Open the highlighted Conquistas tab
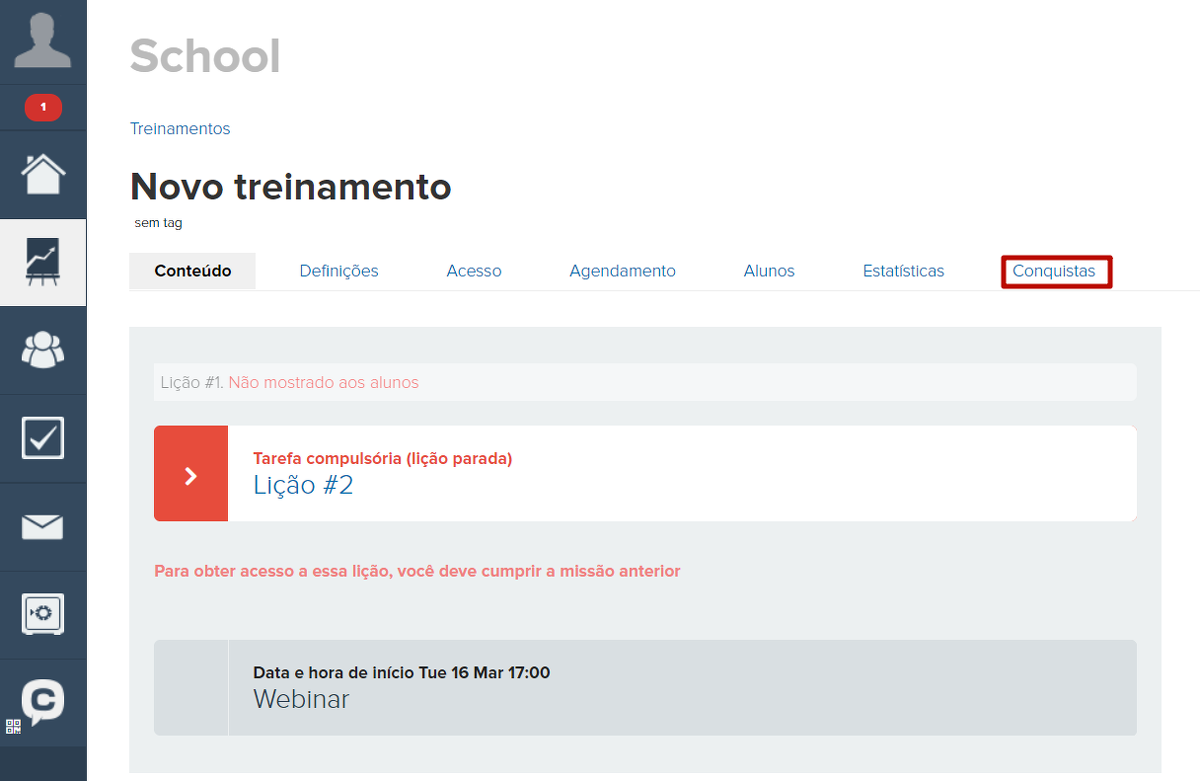This screenshot has width=1200, height=781. (1054, 271)
